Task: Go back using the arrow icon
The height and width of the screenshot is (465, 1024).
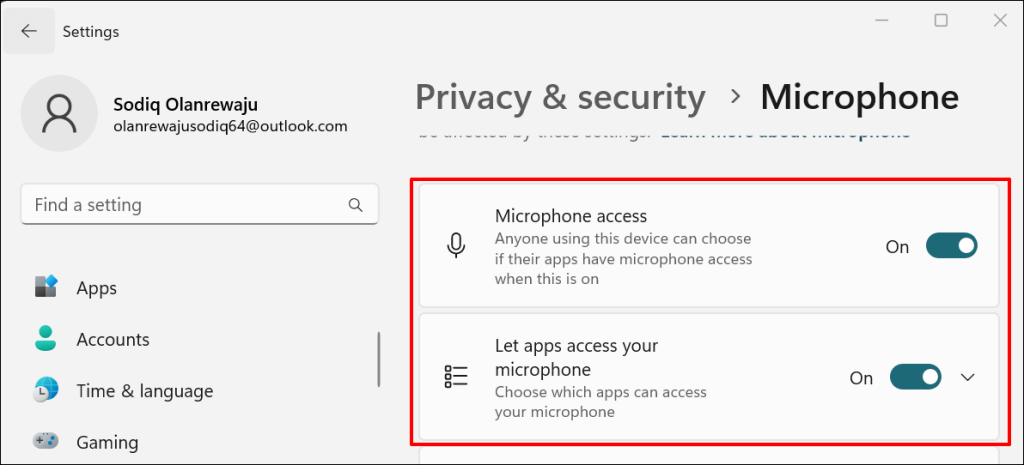Action: click(29, 31)
